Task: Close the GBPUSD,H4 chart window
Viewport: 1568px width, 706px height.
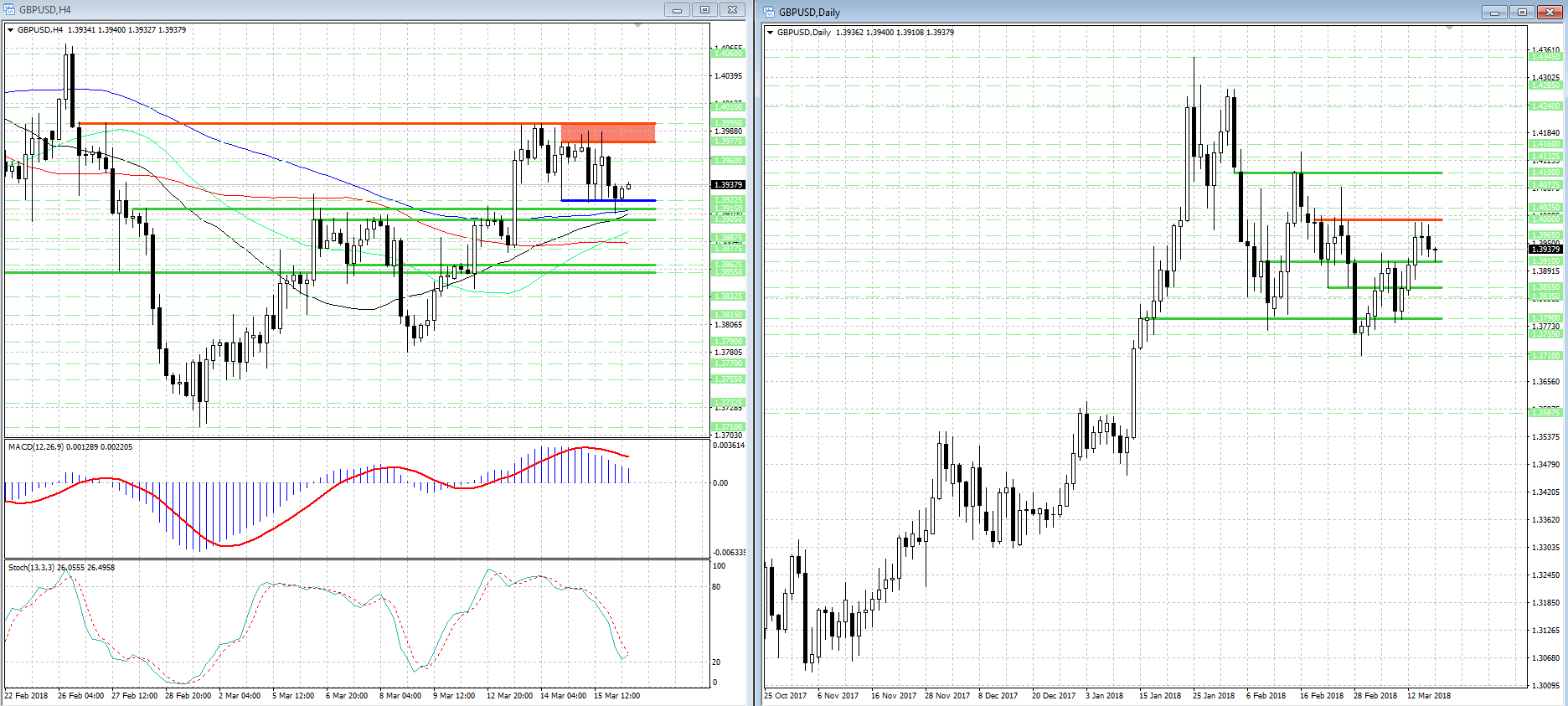Action: pyautogui.click(x=732, y=10)
